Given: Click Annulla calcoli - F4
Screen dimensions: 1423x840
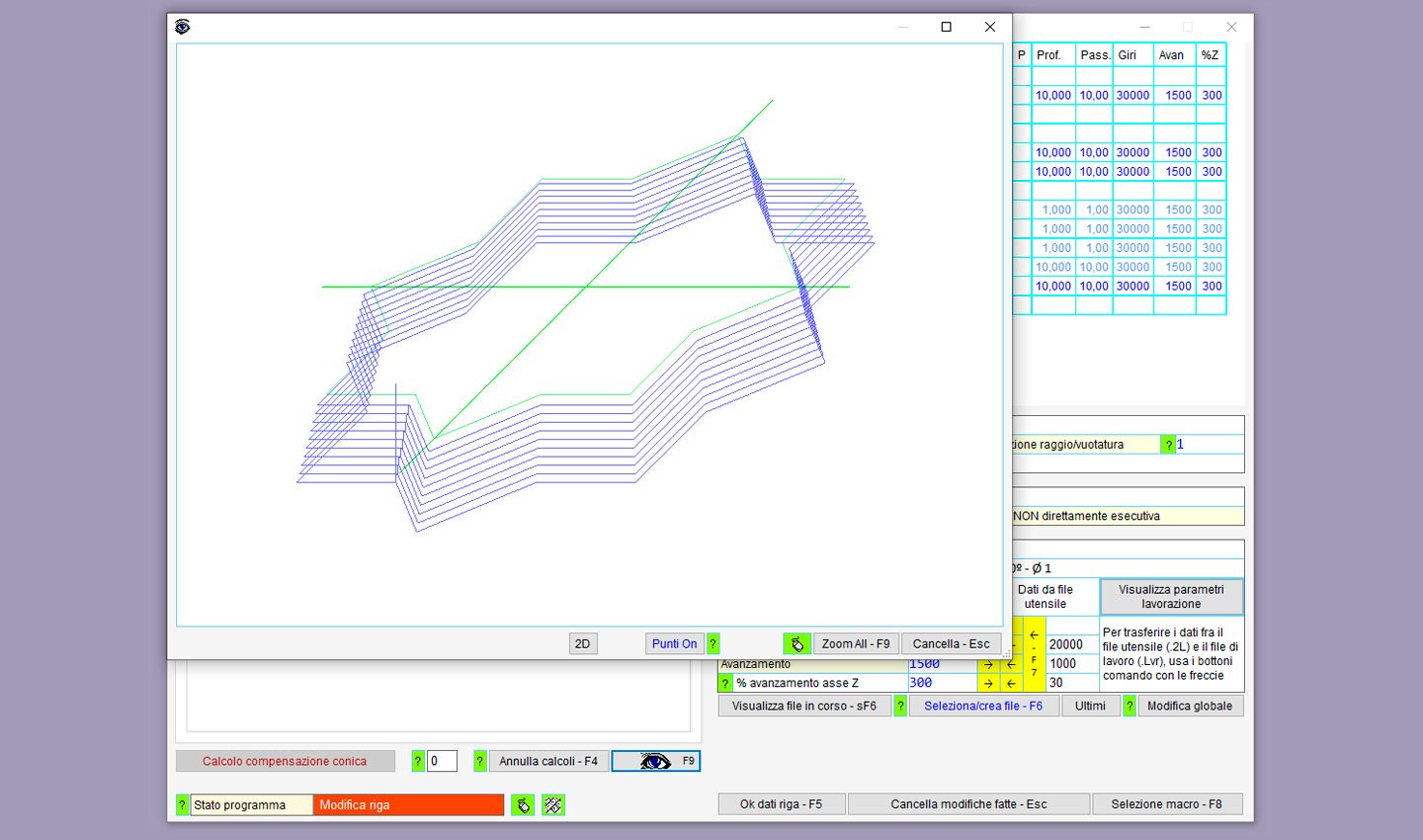Looking at the screenshot, I should (548, 761).
